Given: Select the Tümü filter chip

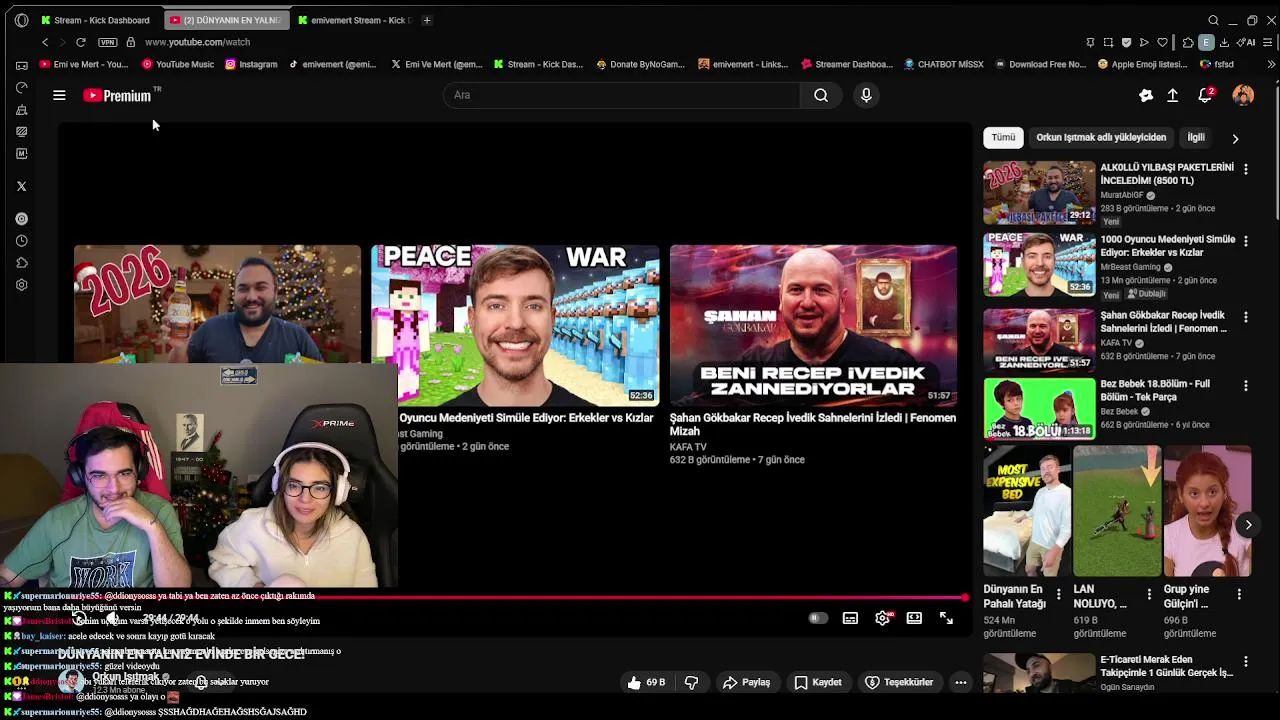Looking at the screenshot, I should [1003, 137].
